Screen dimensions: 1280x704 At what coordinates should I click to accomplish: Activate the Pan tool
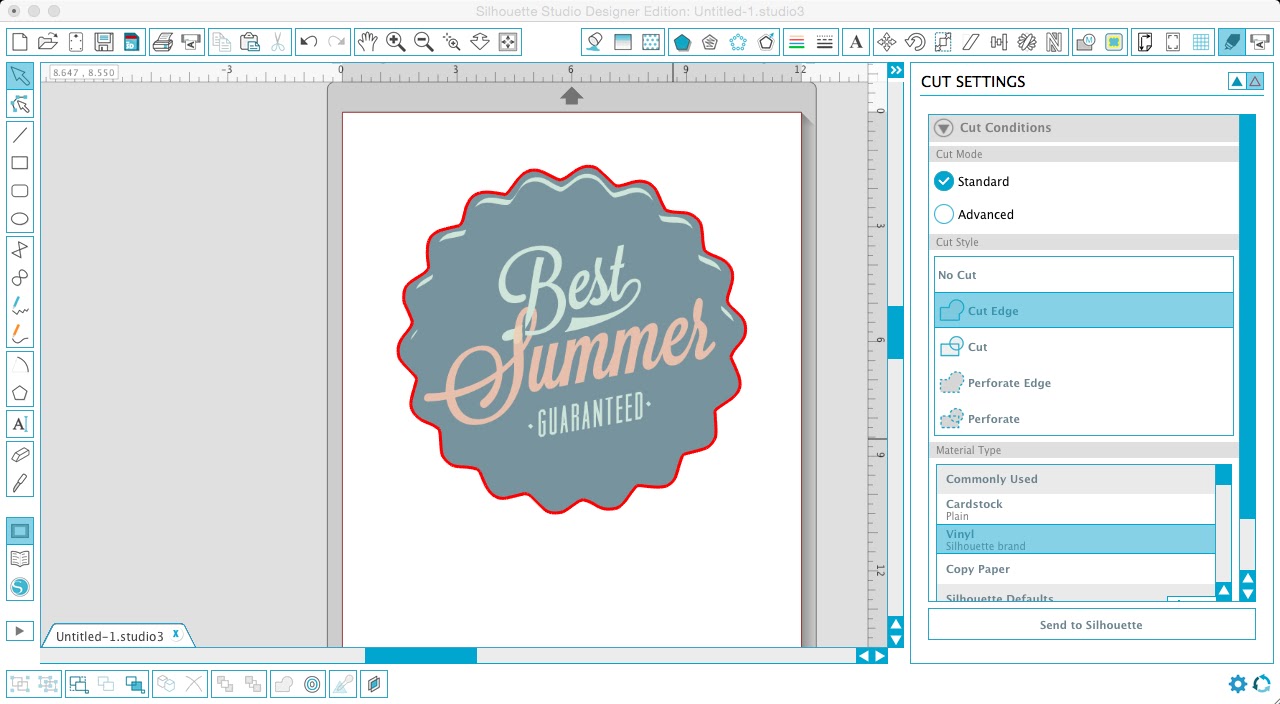point(368,42)
